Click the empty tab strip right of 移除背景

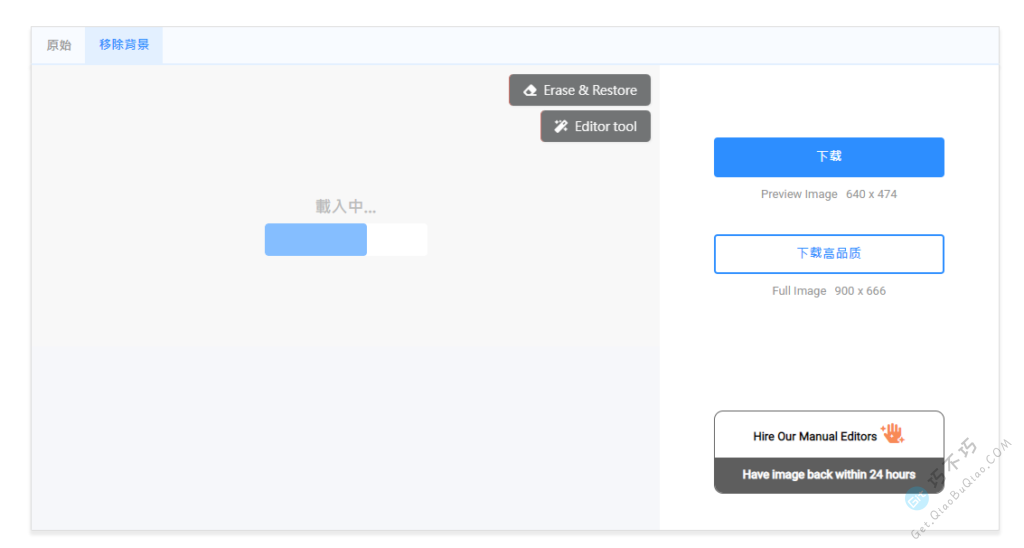580,45
